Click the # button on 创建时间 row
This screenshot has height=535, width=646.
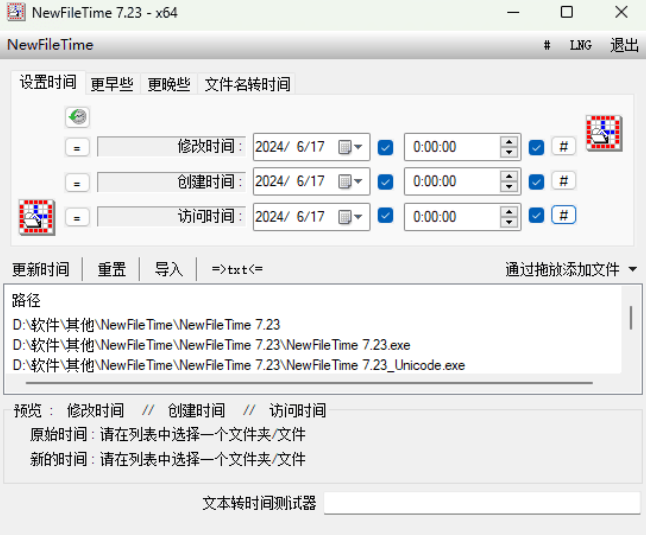pyautogui.click(x=563, y=181)
